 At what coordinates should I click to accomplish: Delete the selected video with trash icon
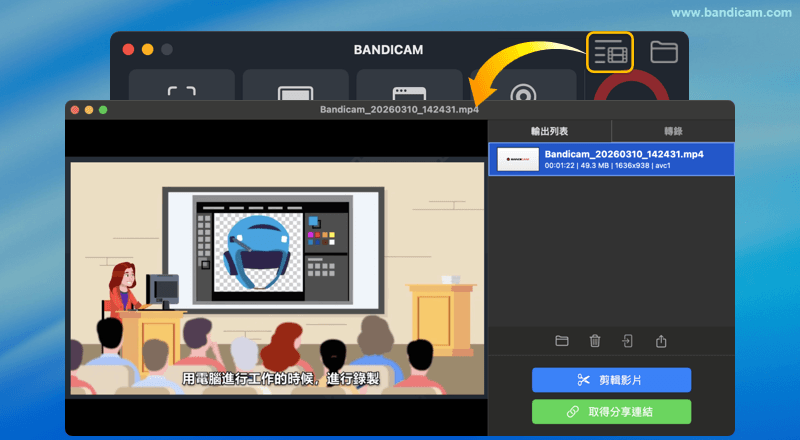point(595,341)
